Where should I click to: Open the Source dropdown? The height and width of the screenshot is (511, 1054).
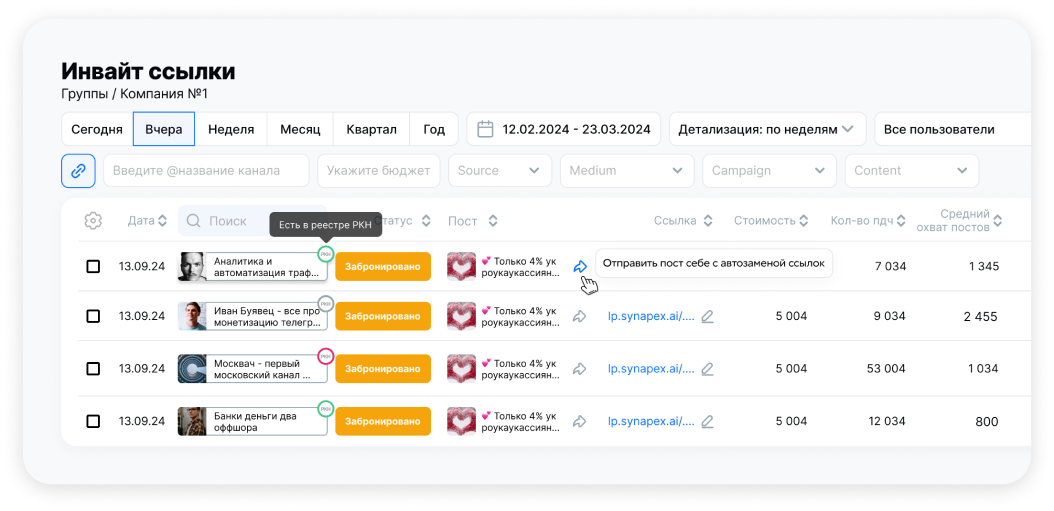tap(499, 170)
